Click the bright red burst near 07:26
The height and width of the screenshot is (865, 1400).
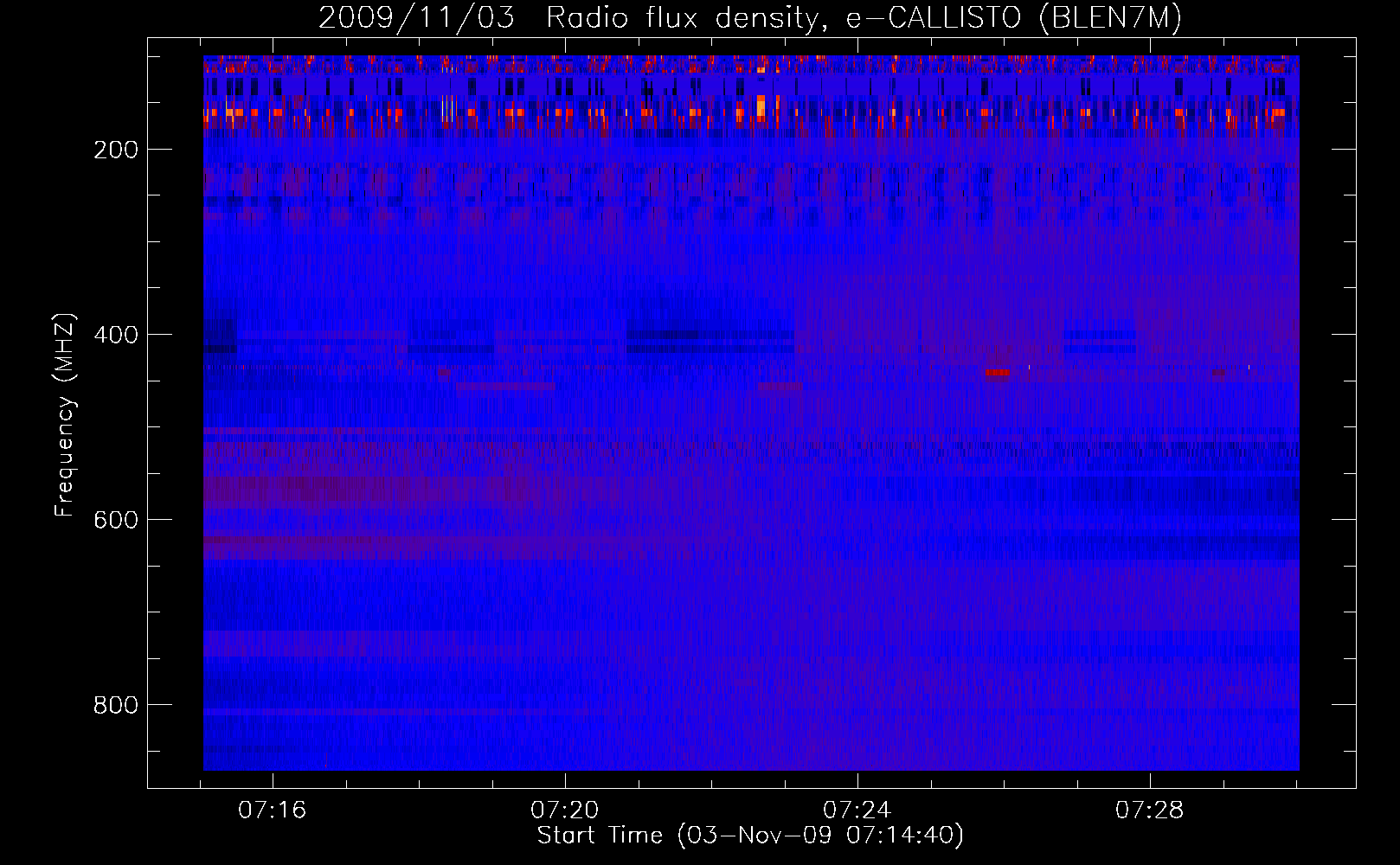point(998,373)
